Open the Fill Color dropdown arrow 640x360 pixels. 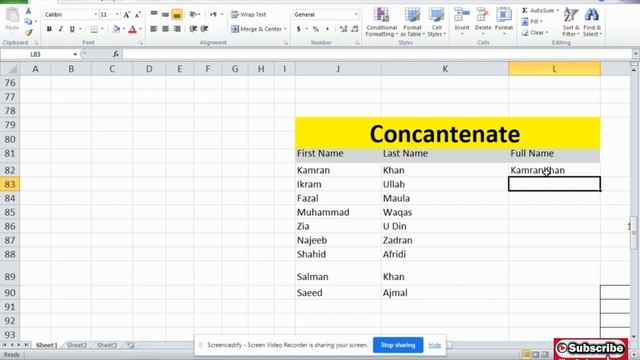[124, 29]
